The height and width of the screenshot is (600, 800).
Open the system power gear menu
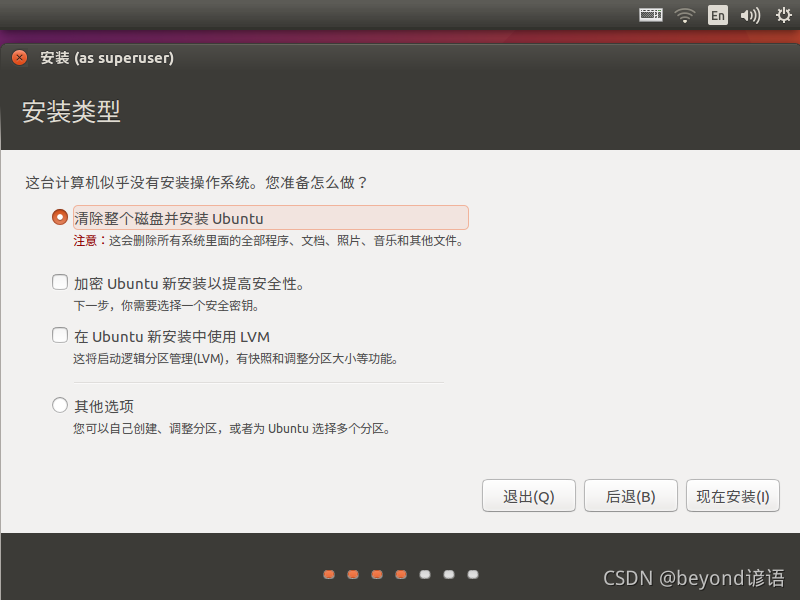[784, 15]
